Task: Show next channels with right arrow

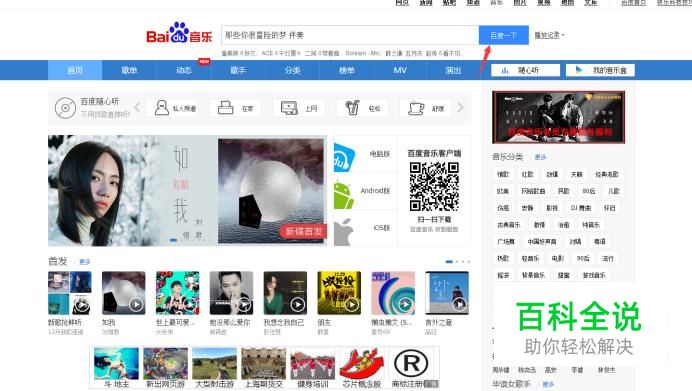Action: (x=460, y=107)
